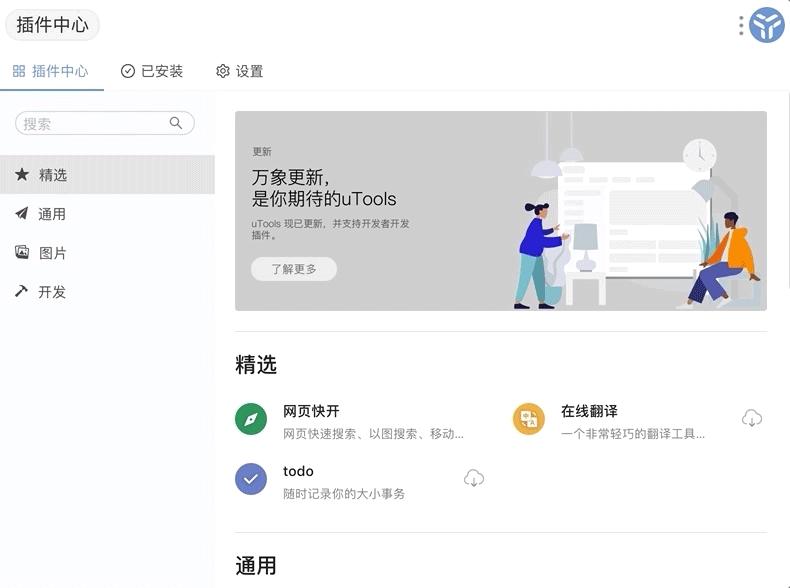Switch to the 已安装 tab
The height and width of the screenshot is (588, 790).
click(152, 71)
